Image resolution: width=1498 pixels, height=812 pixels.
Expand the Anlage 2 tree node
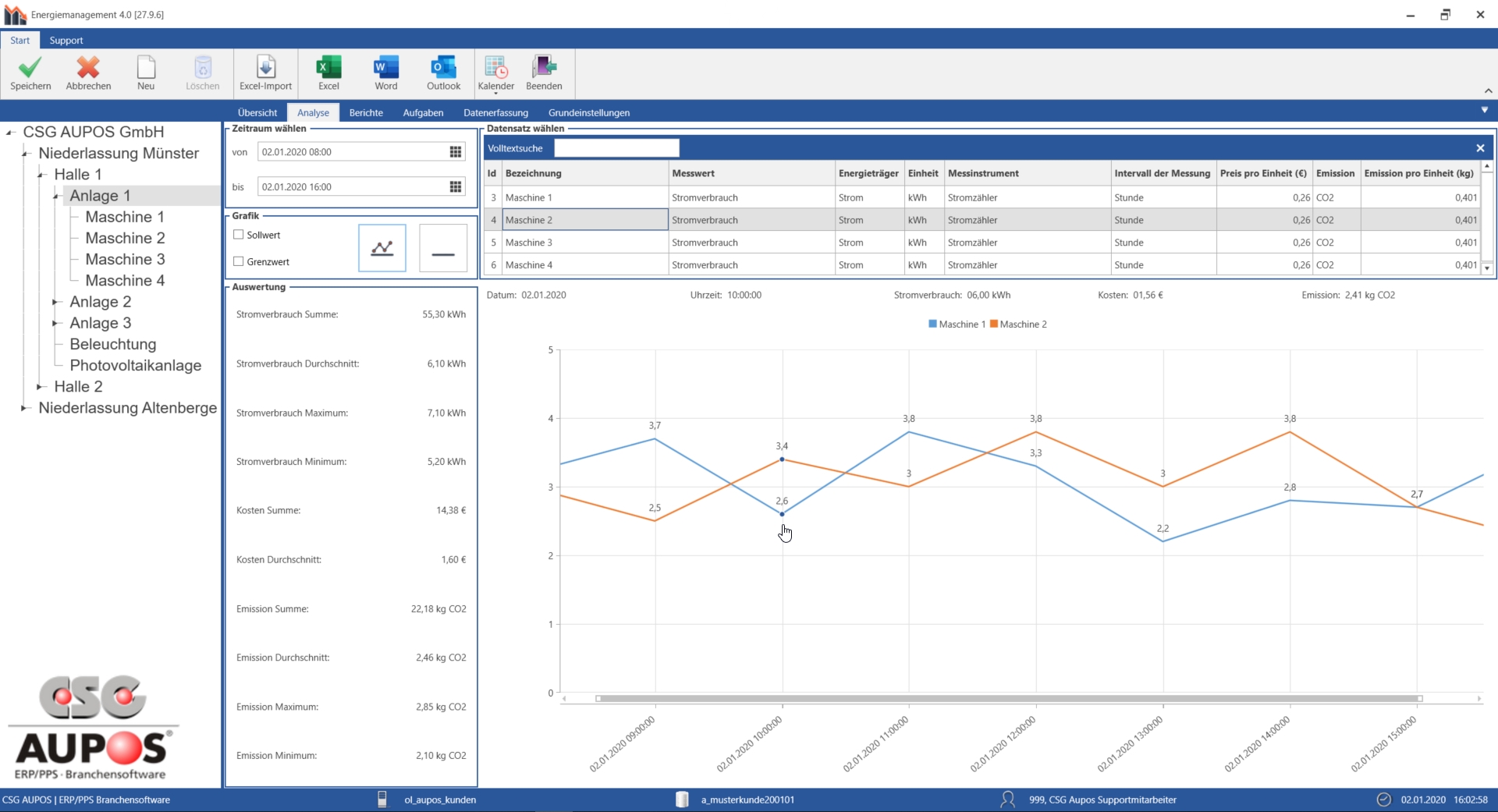click(x=56, y=302)
